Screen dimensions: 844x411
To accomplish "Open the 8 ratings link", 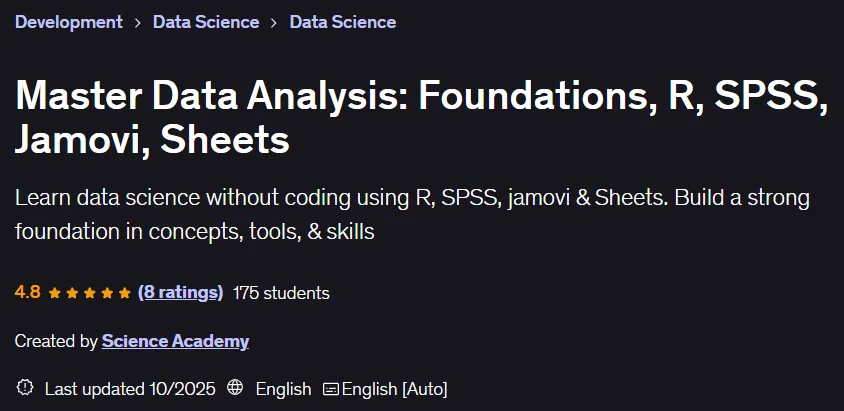I will click(x=180, y=293).
